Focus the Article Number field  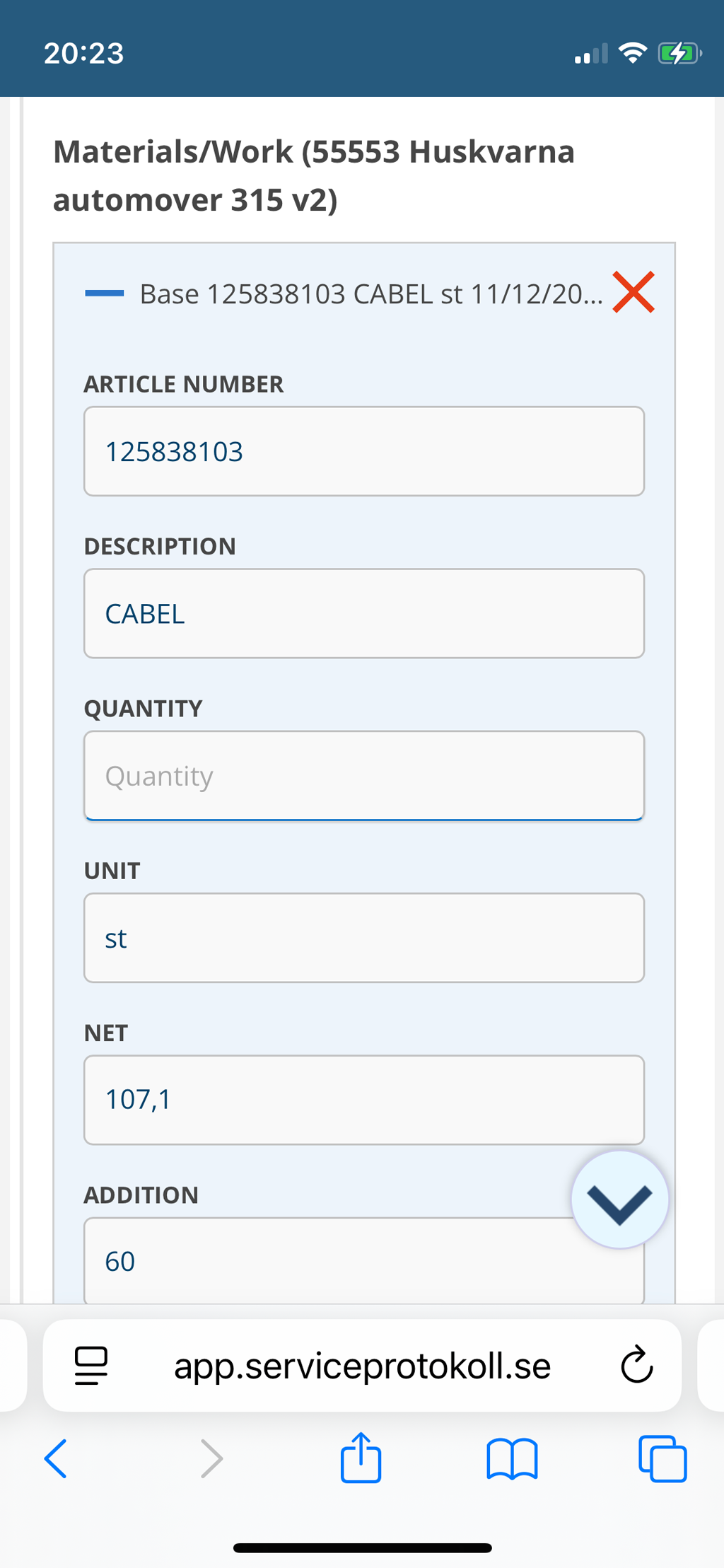(363, 451)
